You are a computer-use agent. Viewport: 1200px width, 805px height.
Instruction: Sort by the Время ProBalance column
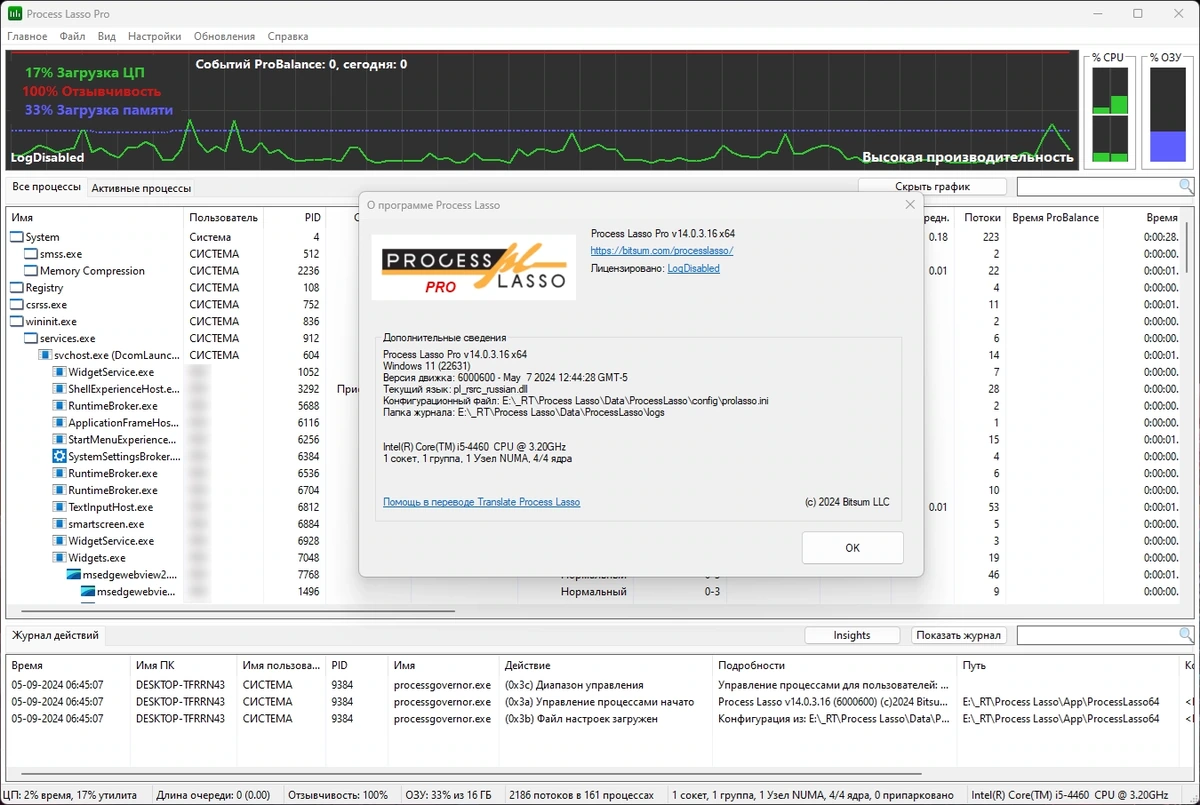(x=1055, y=217)
